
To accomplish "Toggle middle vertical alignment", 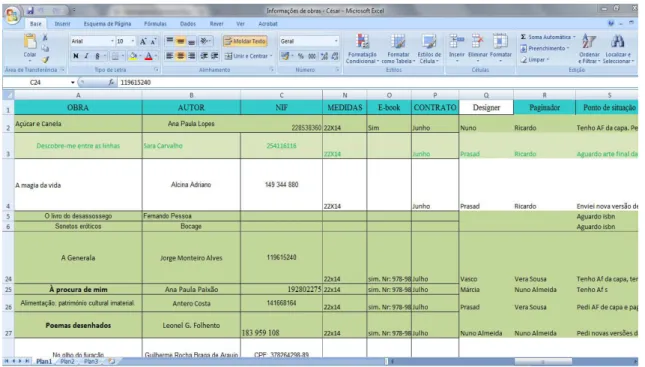I will coord(180,41).
